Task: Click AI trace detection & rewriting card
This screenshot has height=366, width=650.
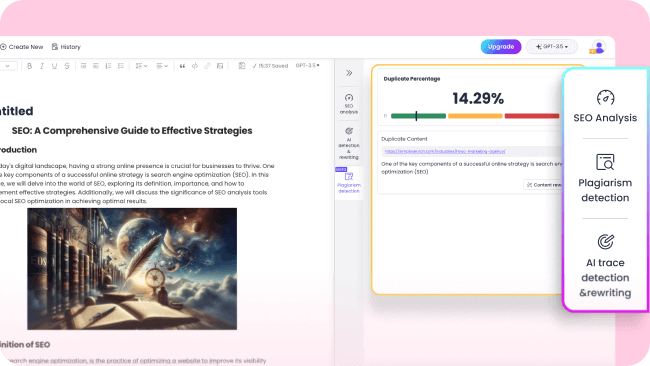Action: pos(605,266)
